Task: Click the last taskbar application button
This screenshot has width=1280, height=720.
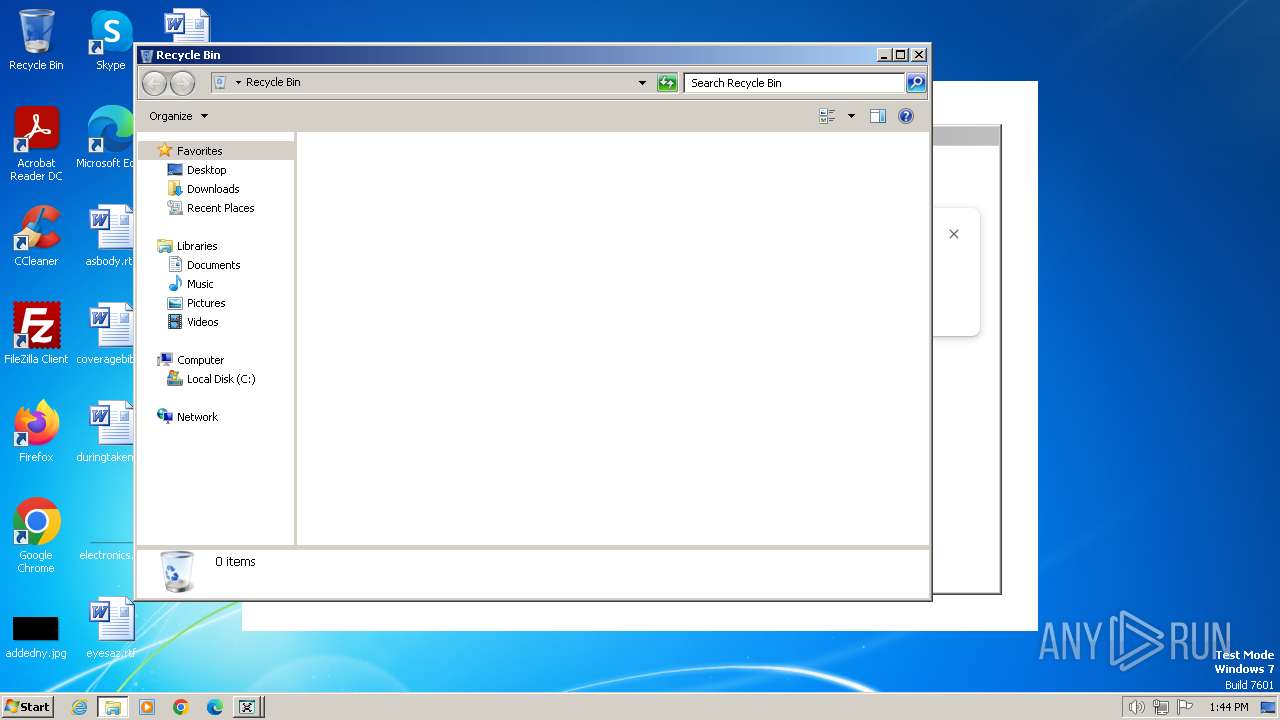Action: tap(247, 707)
